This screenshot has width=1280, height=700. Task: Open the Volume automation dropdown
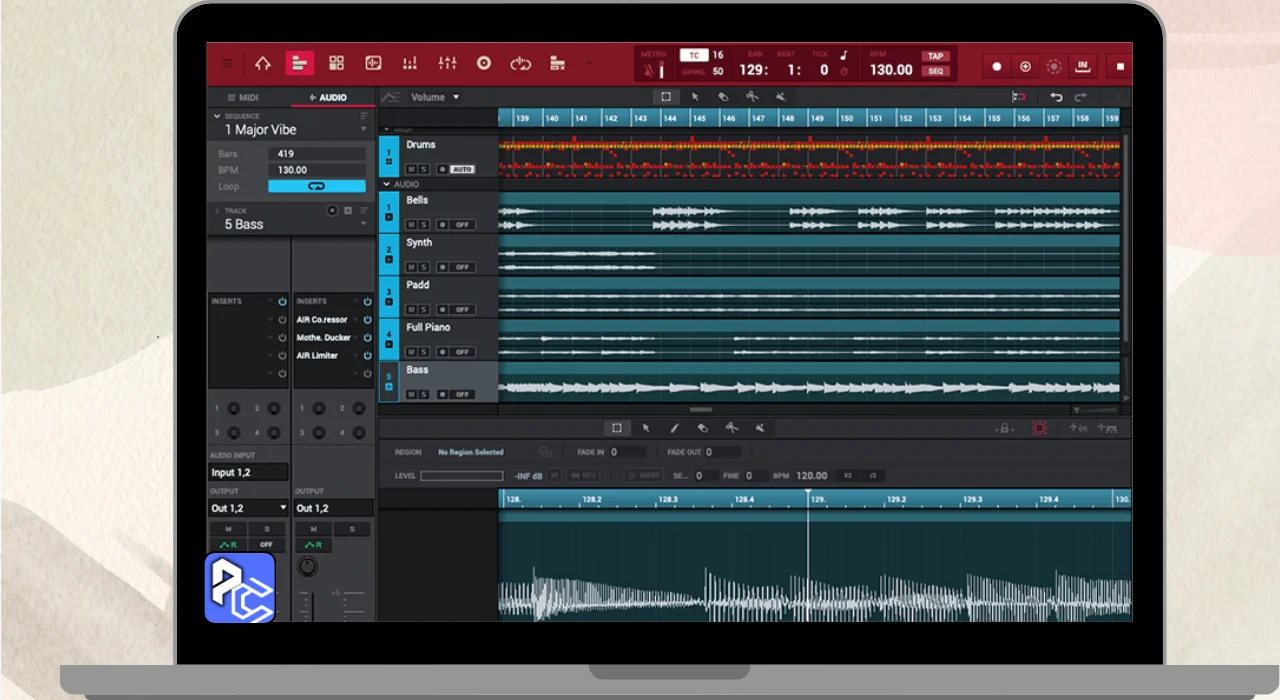point(435,97)
